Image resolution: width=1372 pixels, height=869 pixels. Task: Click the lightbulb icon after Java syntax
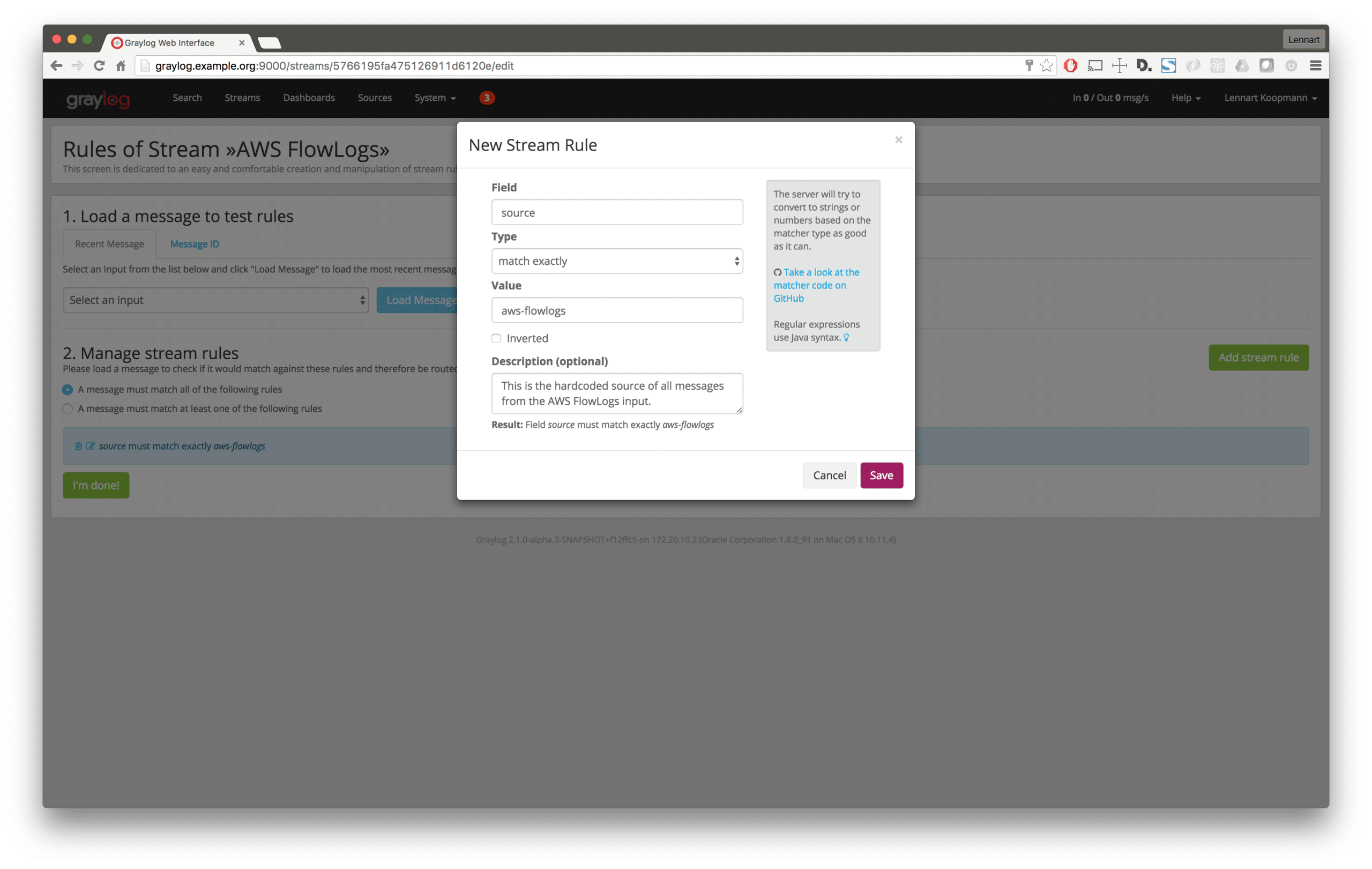pos(846,337)
